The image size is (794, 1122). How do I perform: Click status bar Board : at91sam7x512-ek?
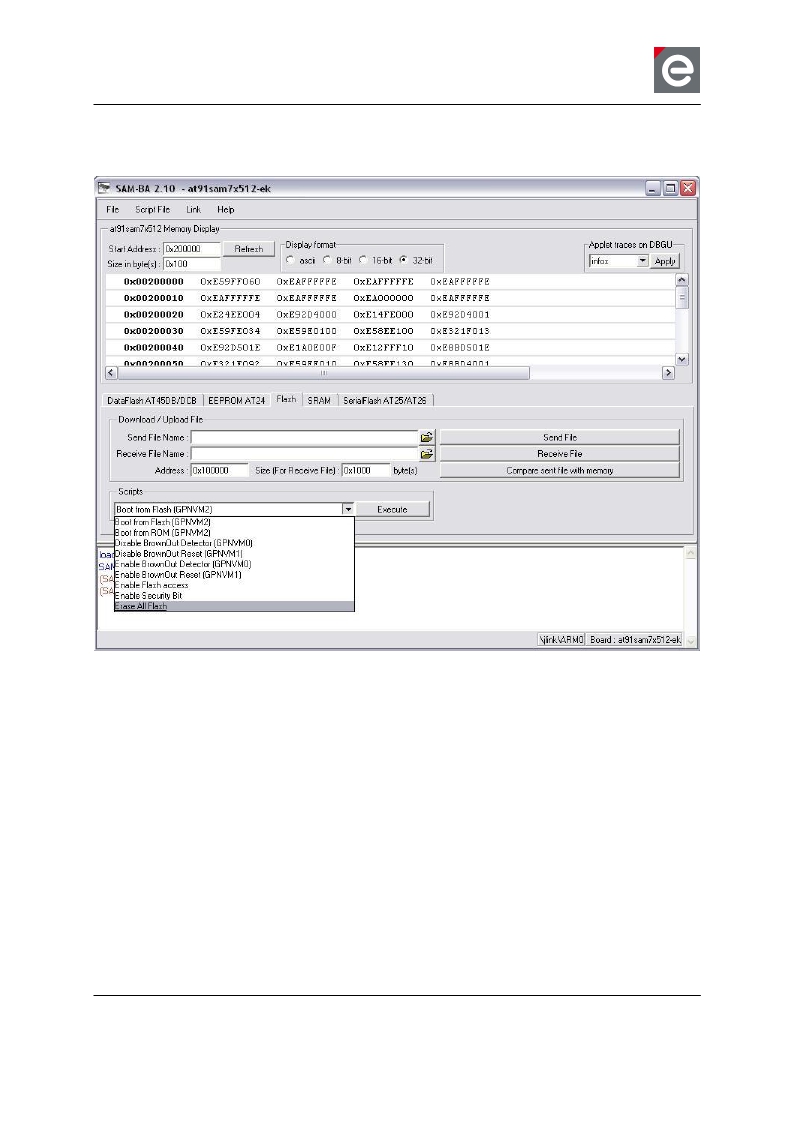coord(635,640)
